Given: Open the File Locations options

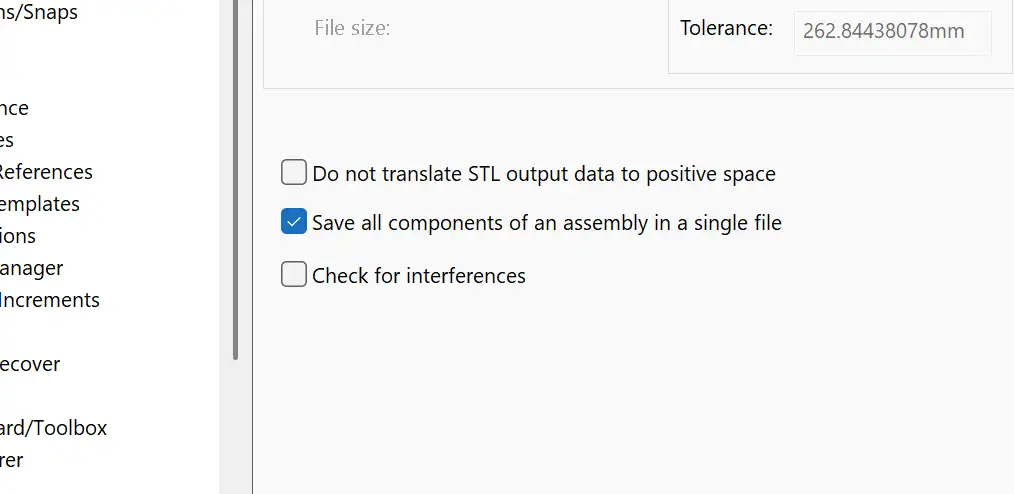Looking at the screenshot, I should [x=18, y=236].
